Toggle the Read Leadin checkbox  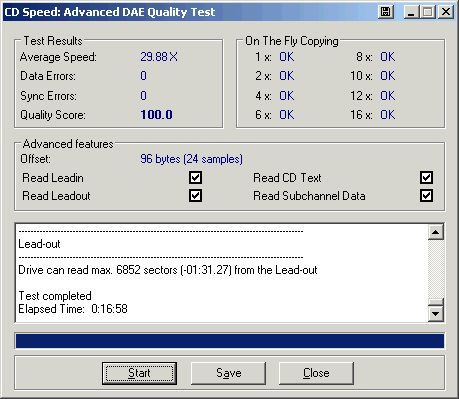(x=195, y=178)
